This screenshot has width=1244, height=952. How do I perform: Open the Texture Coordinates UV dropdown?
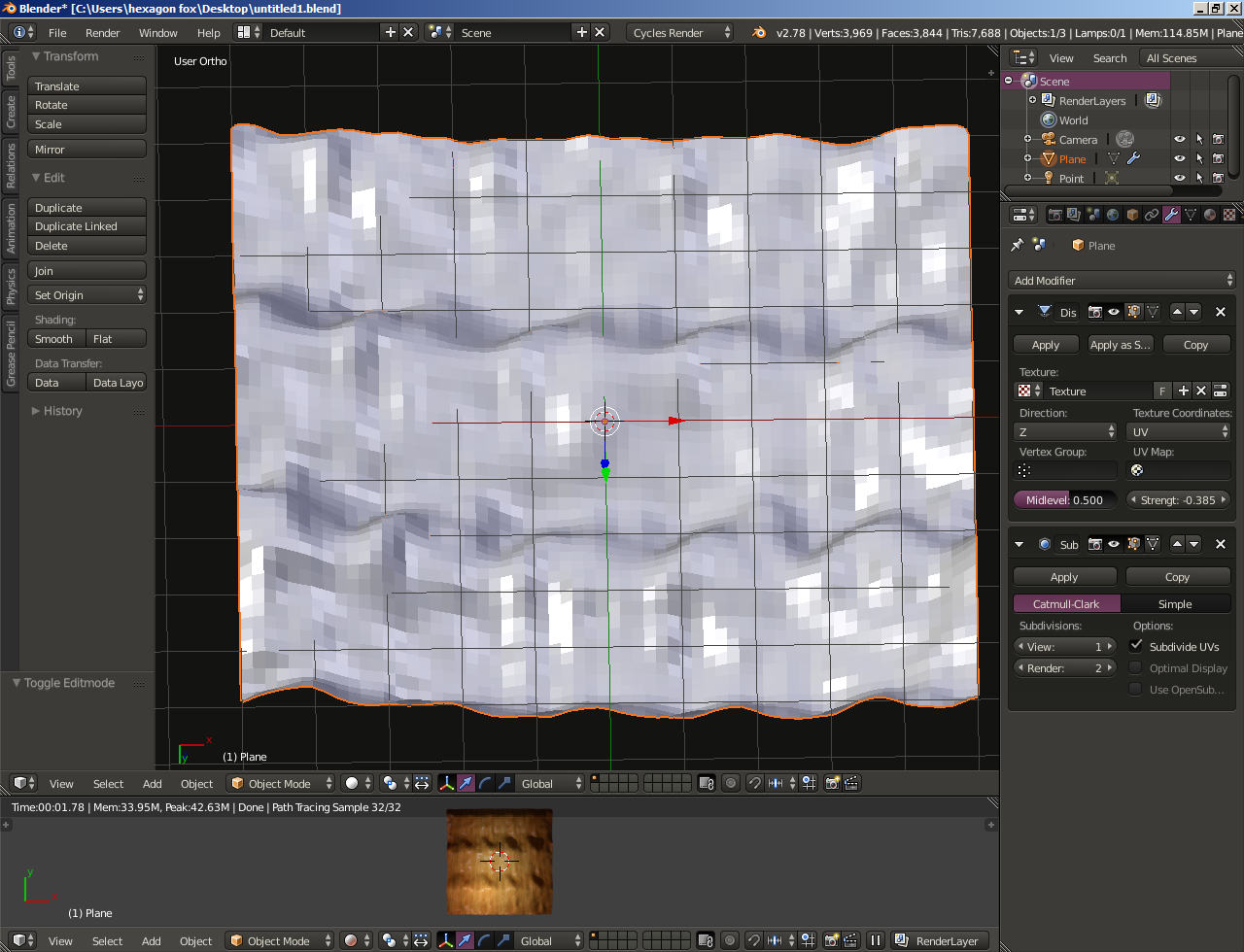(x=1179, y=431)
